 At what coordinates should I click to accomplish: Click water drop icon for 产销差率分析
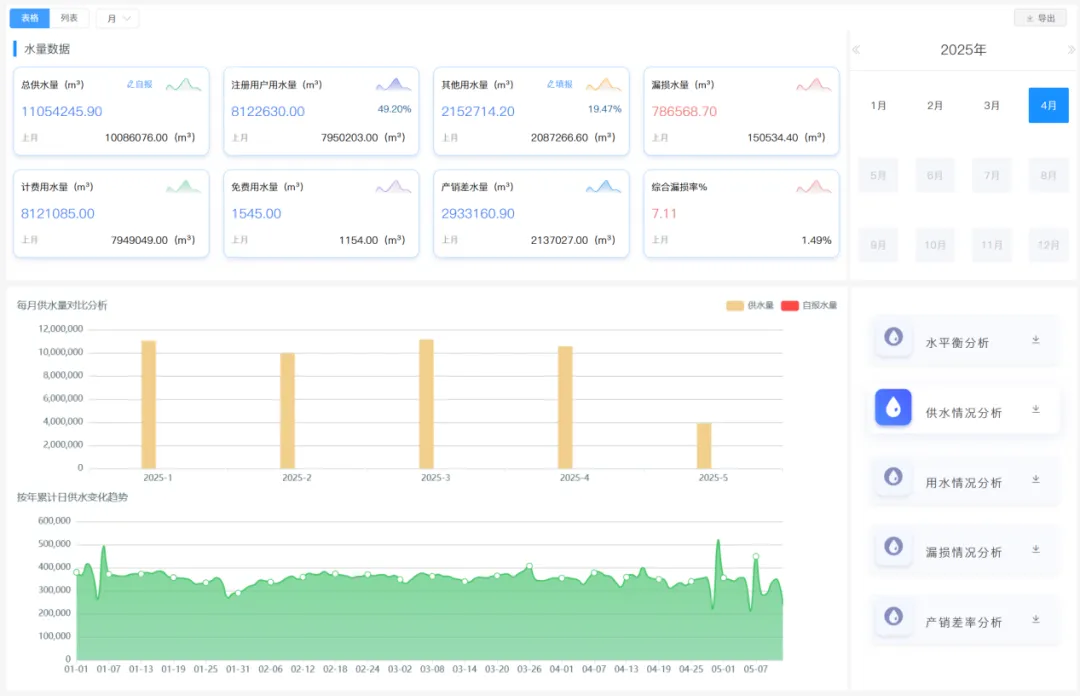pyautogui.click(x=893, y=617)
